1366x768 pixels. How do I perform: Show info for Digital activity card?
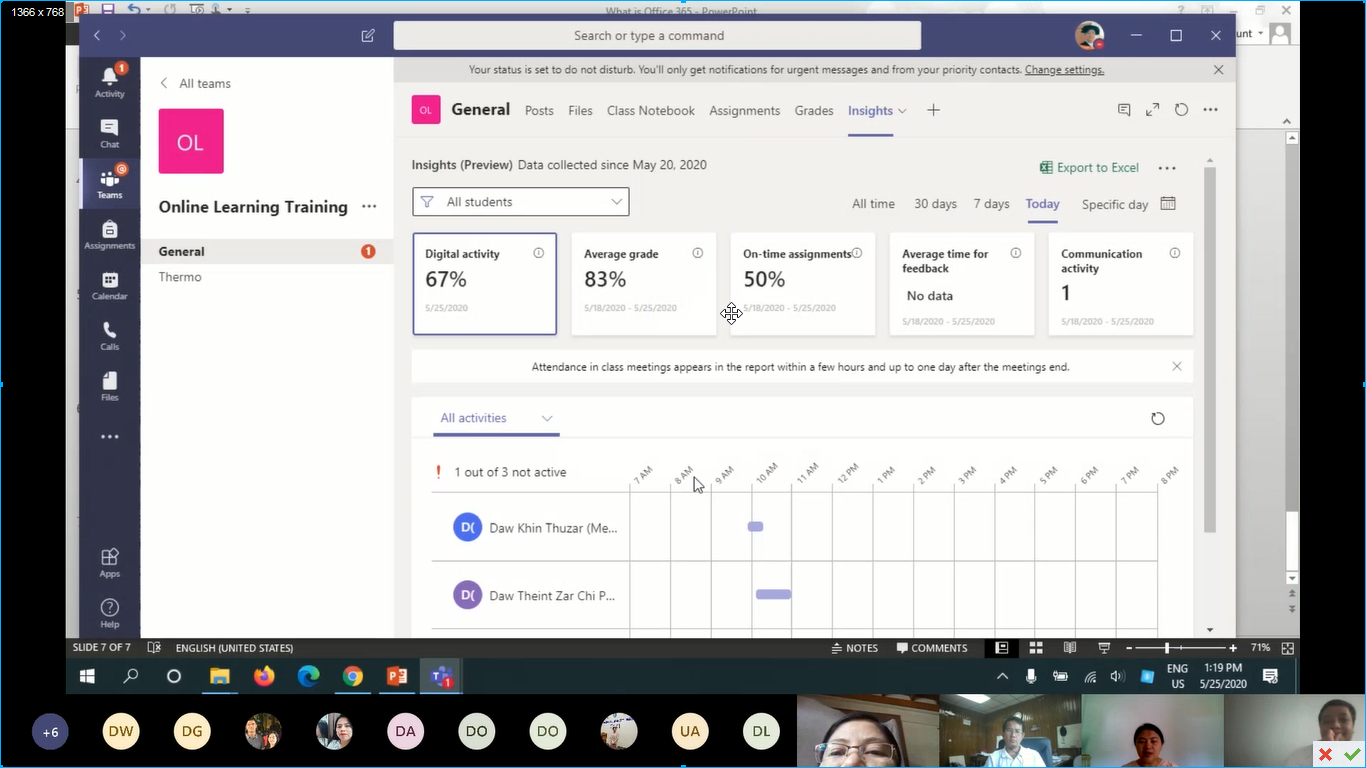tap(539, 253)
